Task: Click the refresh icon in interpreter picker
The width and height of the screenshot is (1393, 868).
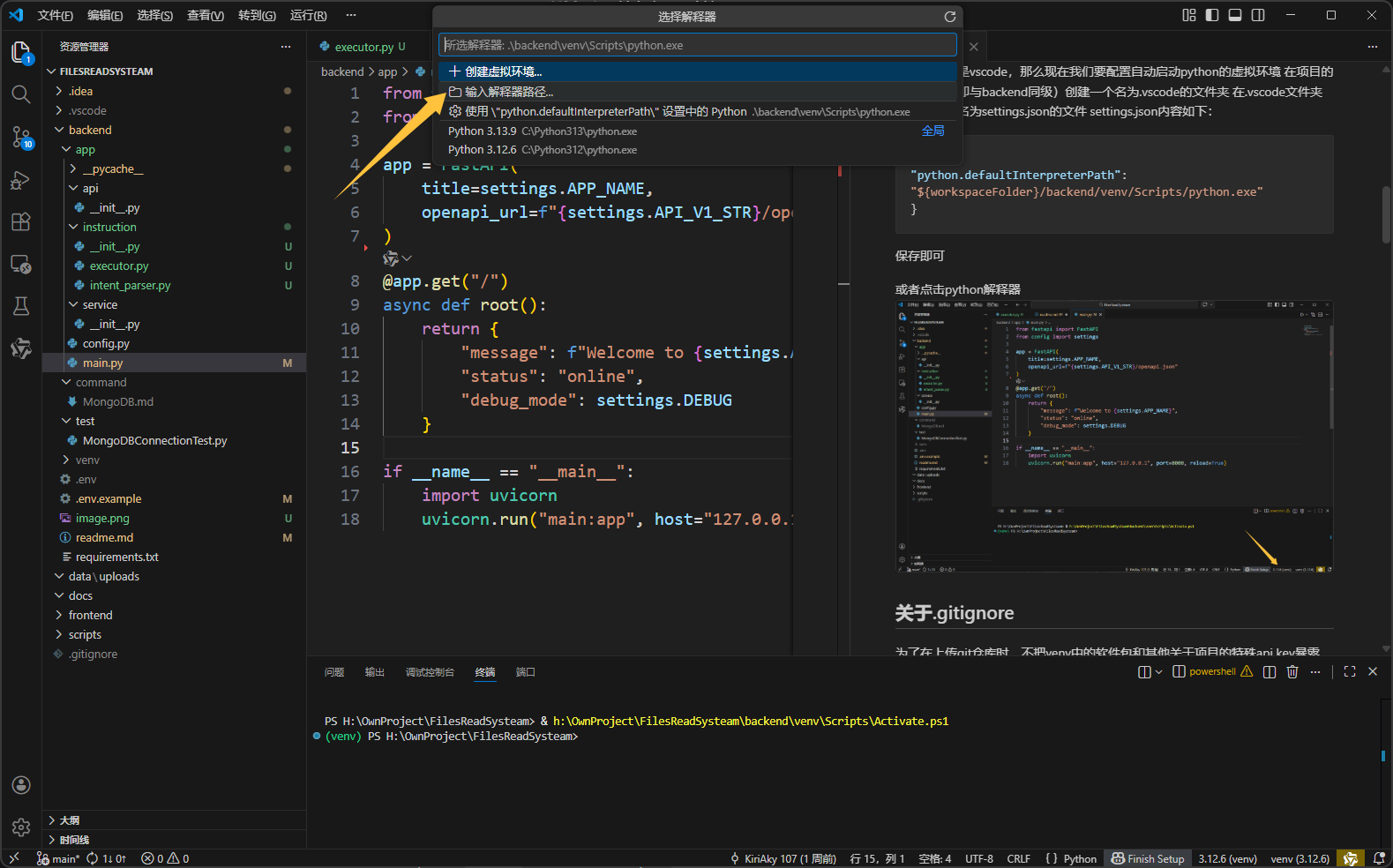Action: point(950,17)
